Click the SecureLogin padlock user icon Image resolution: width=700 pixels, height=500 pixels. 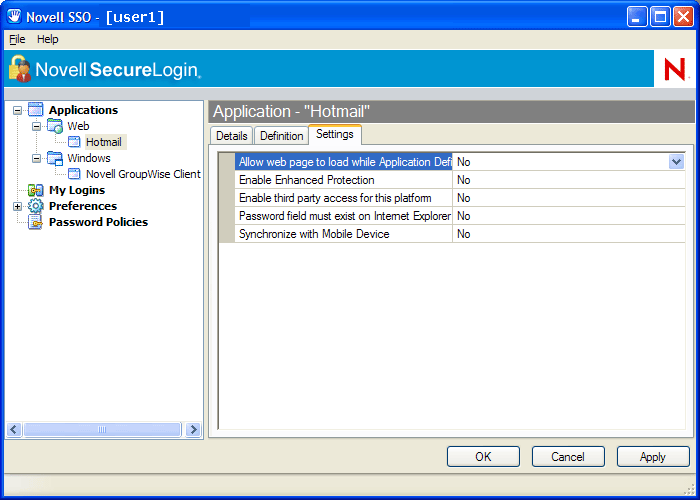point(20,69)
